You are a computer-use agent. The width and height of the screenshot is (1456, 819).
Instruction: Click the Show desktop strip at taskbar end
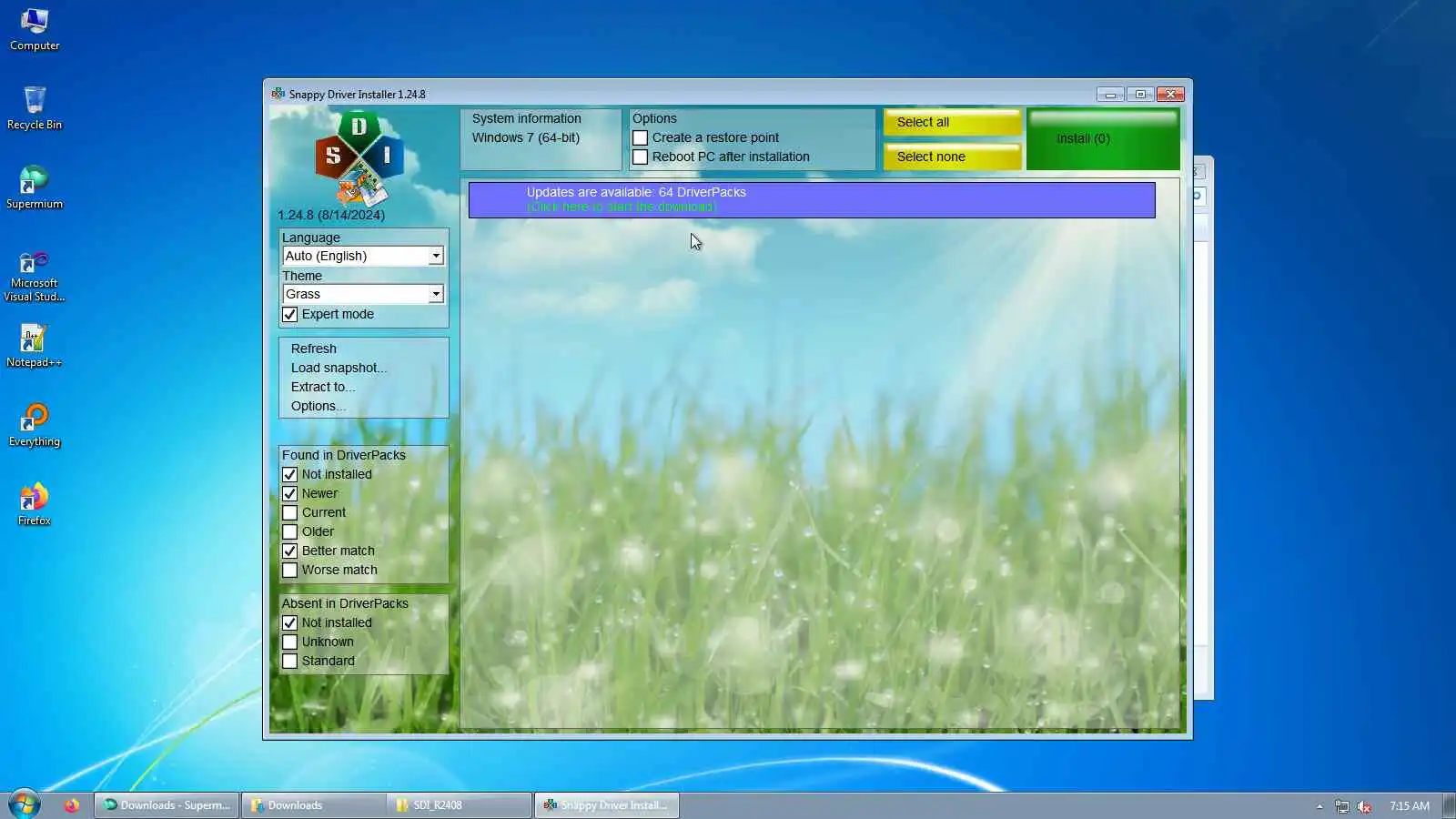pyautogui.click(x=1449, y=805)
